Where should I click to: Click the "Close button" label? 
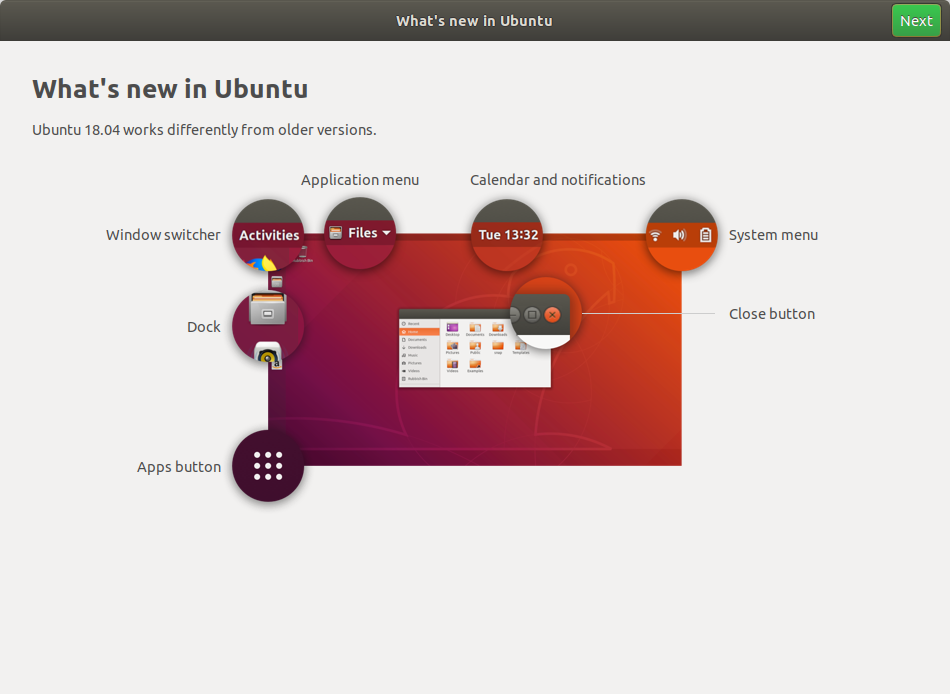coord(772,314)
